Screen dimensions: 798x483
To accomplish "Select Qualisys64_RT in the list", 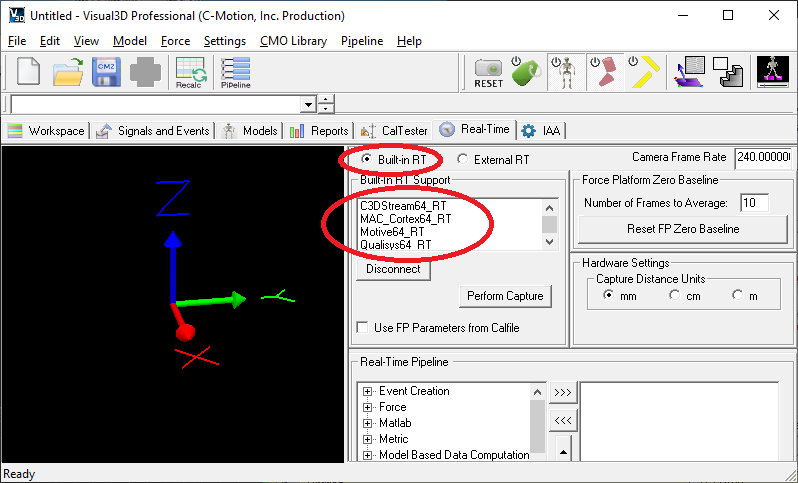I will tap(396, 245).
